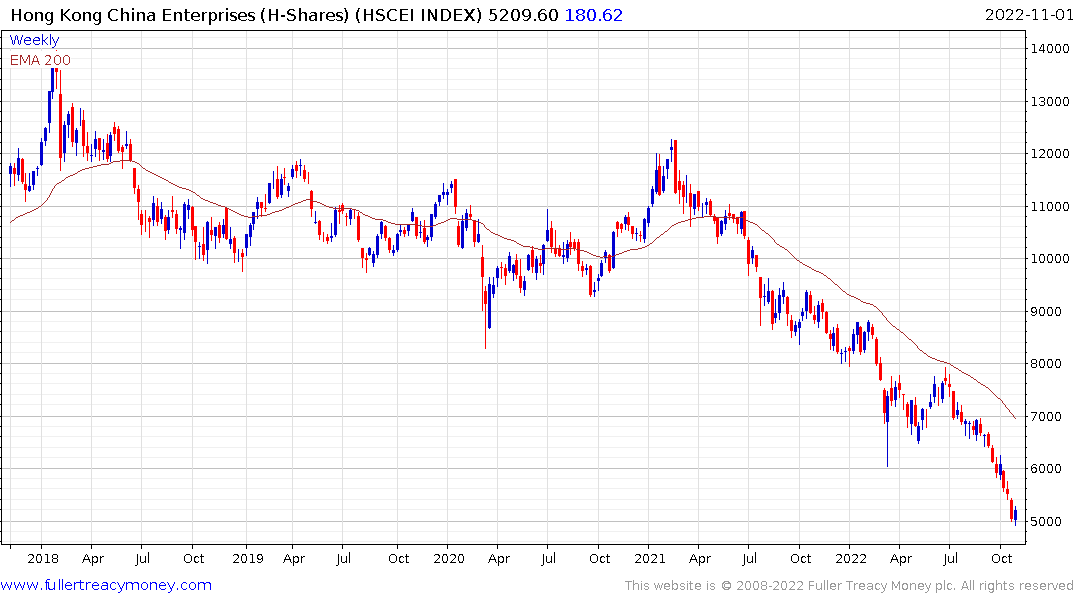Open the www.fullertreacymoney.com link
This screenshot has height=600, width=1075.
pyautogui.click(x=106, y=585)
